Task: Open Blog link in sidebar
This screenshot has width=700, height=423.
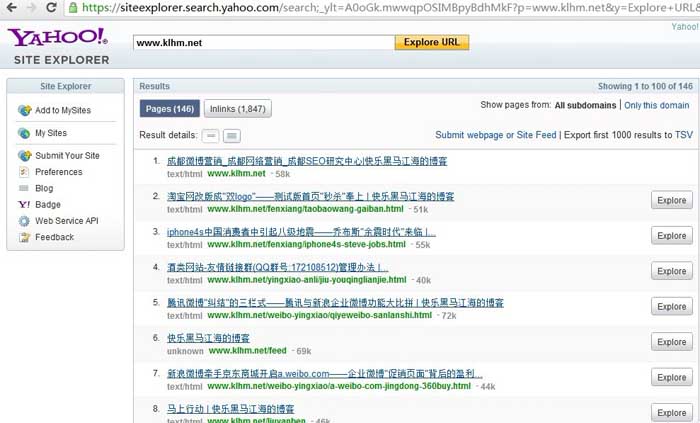Action: (x=44, y=188)
